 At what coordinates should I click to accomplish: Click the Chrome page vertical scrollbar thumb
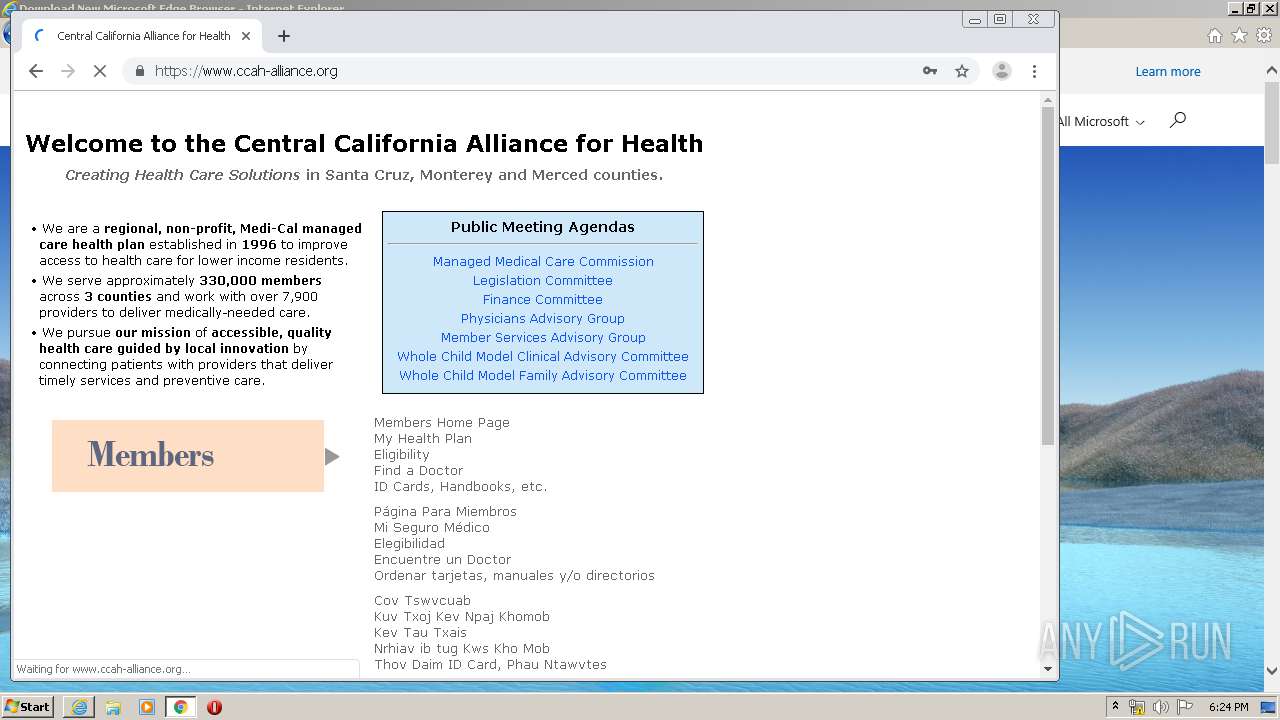(x=1048, y=275)
